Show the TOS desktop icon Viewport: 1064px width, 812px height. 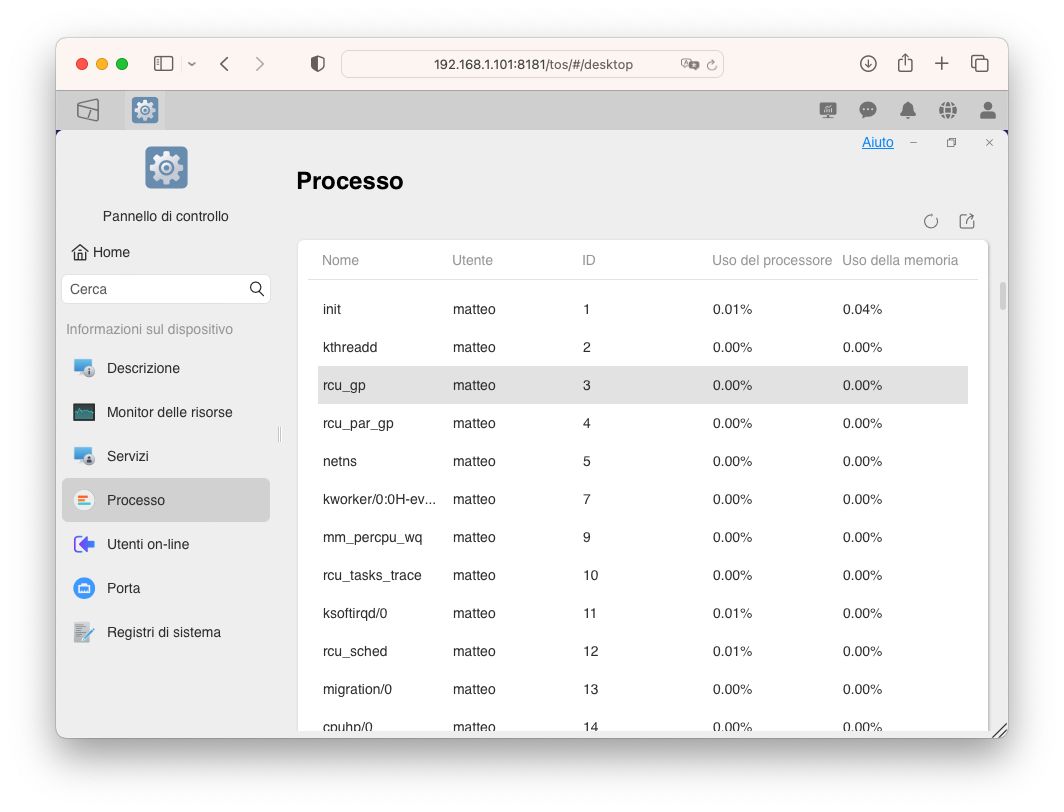[x=88, y=110]
